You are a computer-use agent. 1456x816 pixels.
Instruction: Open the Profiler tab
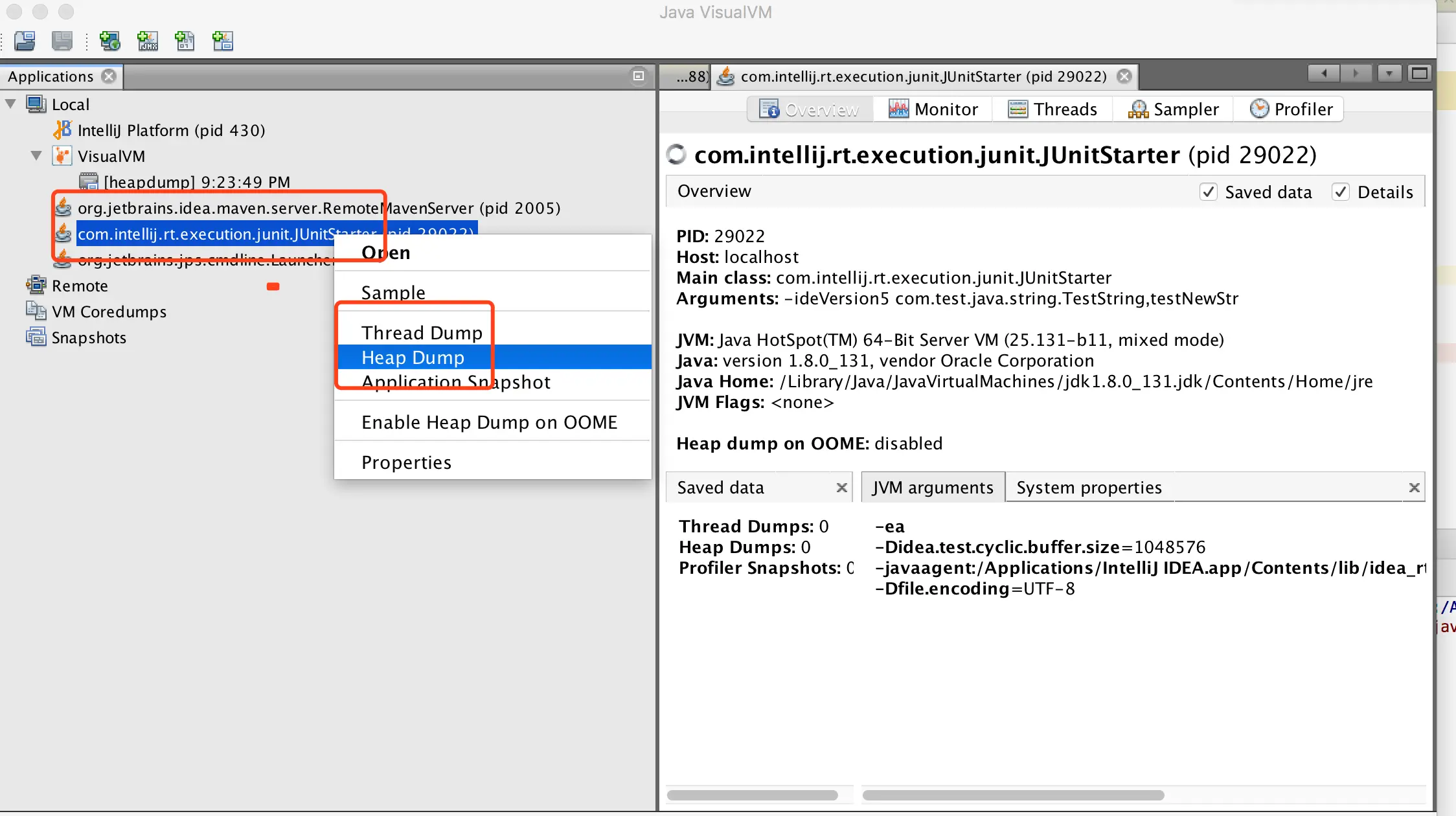(1291, 109)
